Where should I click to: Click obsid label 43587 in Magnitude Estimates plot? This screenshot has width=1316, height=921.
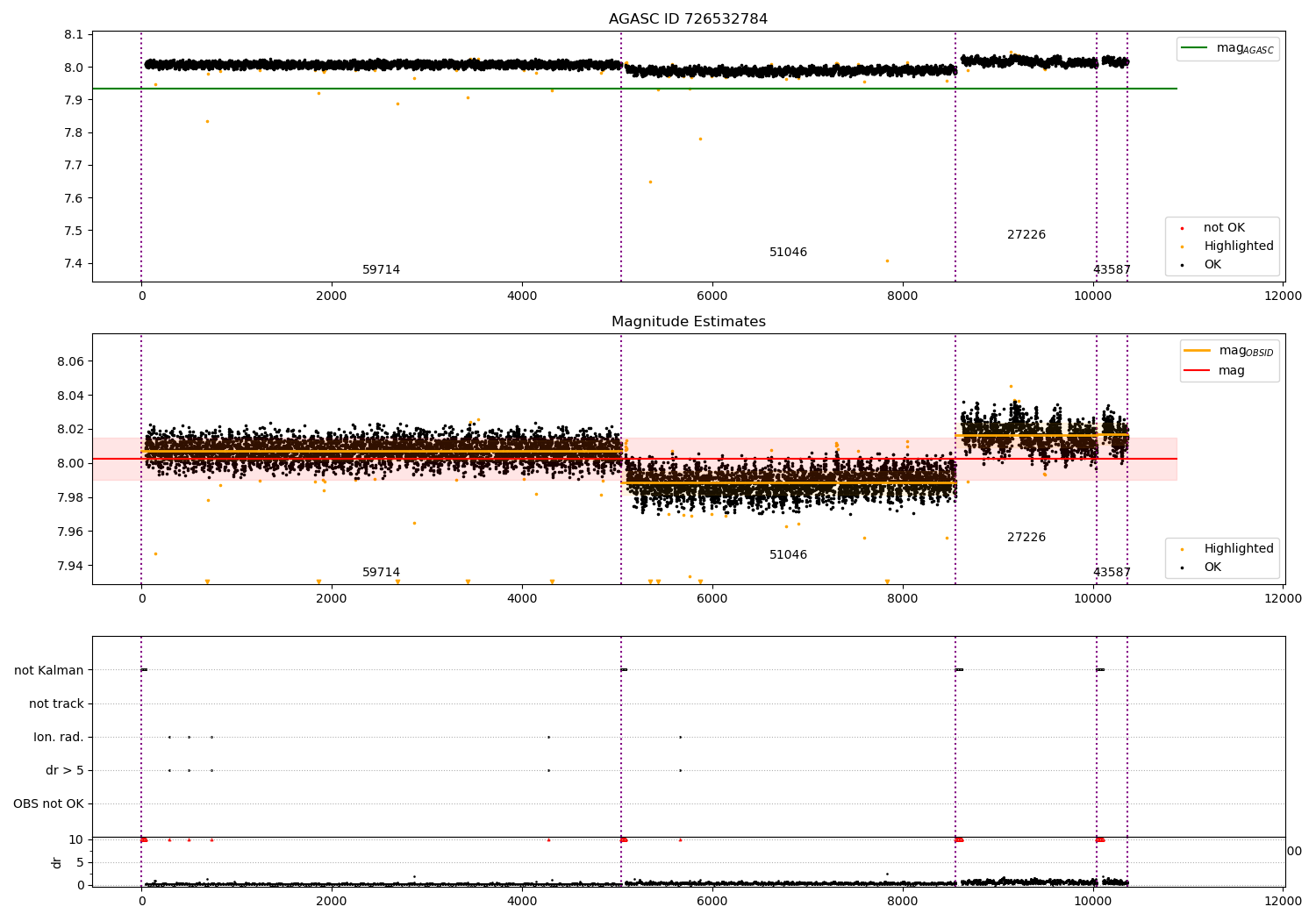(1112, 573)
